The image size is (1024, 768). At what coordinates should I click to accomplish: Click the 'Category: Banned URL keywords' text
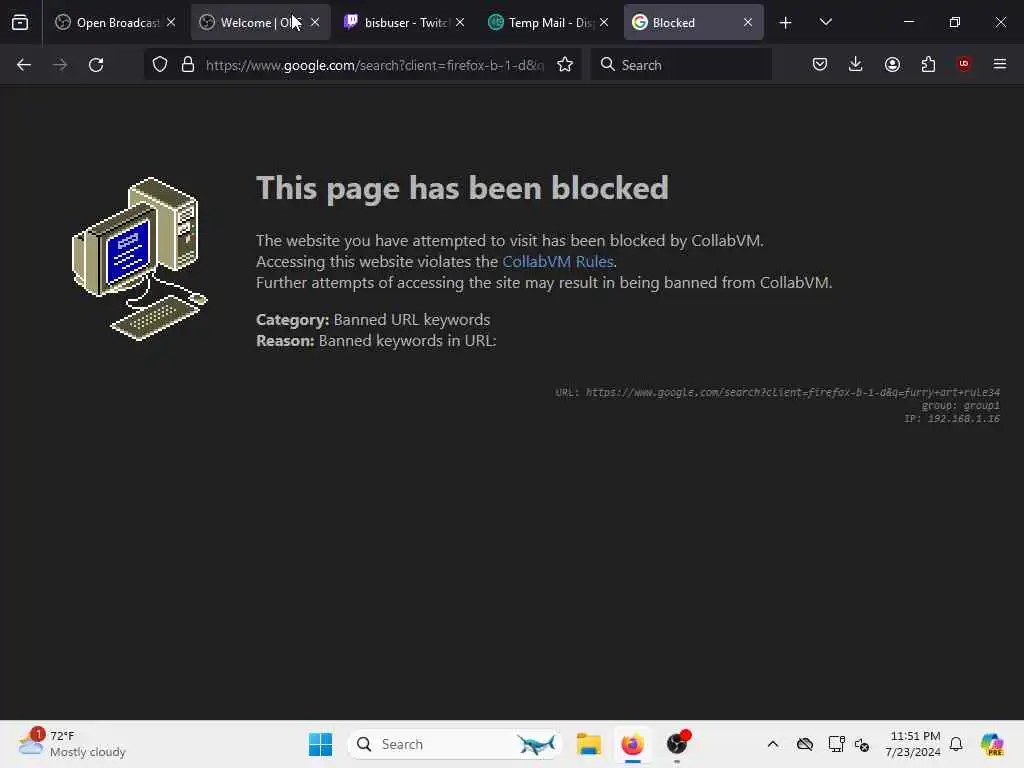click(373, 319)
